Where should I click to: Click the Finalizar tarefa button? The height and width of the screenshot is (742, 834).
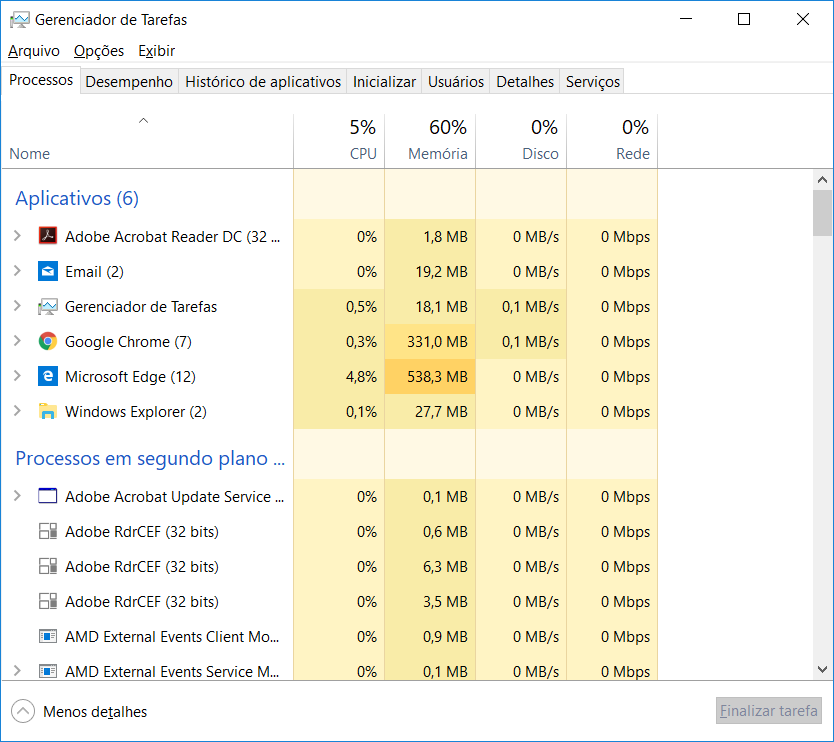click(769, 711)
